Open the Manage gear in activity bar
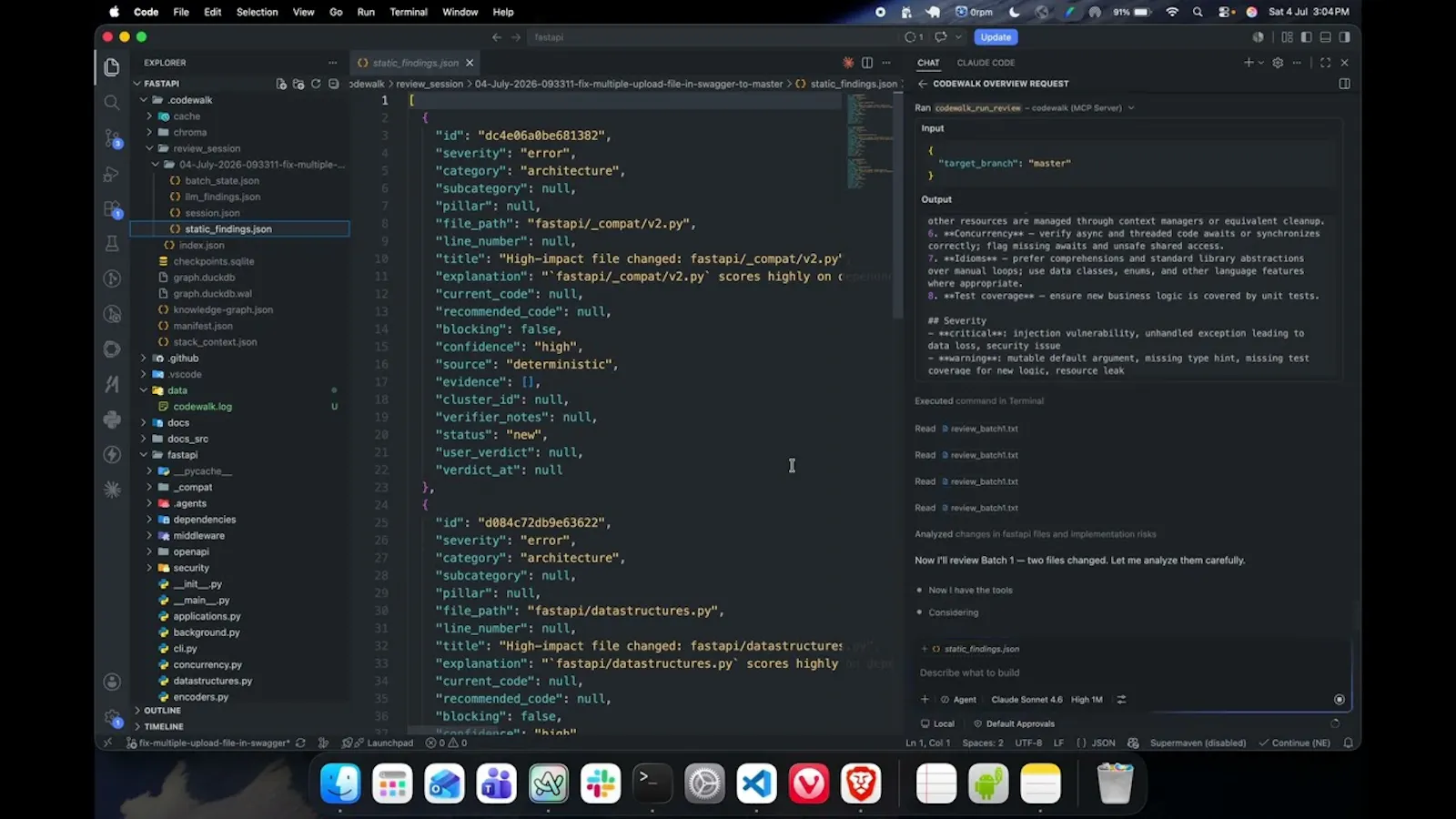Screen dimensions: 1456x819 (x=112, y=718)
